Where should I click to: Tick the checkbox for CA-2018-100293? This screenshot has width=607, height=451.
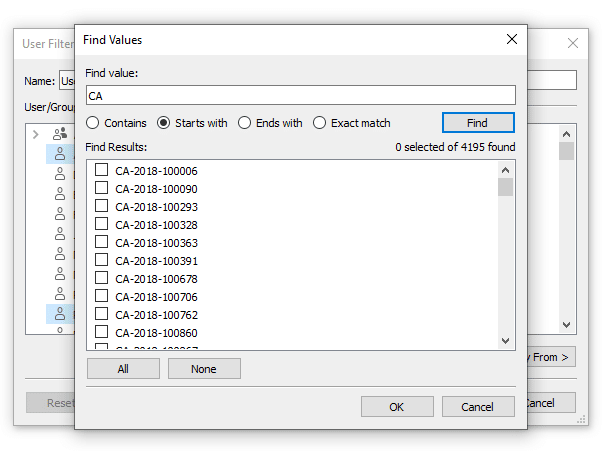[101, 206]
